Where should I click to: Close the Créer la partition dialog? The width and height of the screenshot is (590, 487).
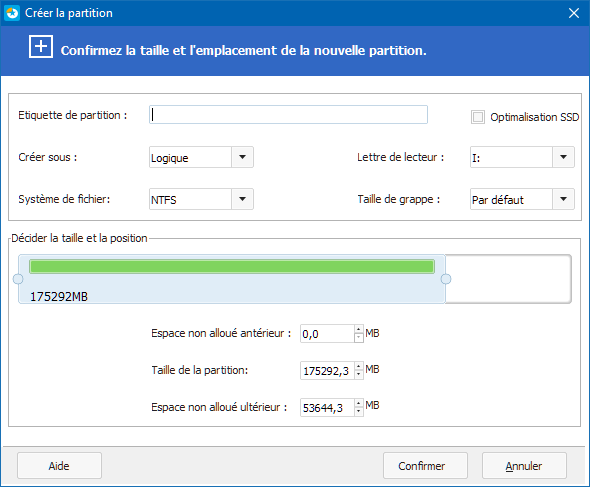(x=573, y=13)
